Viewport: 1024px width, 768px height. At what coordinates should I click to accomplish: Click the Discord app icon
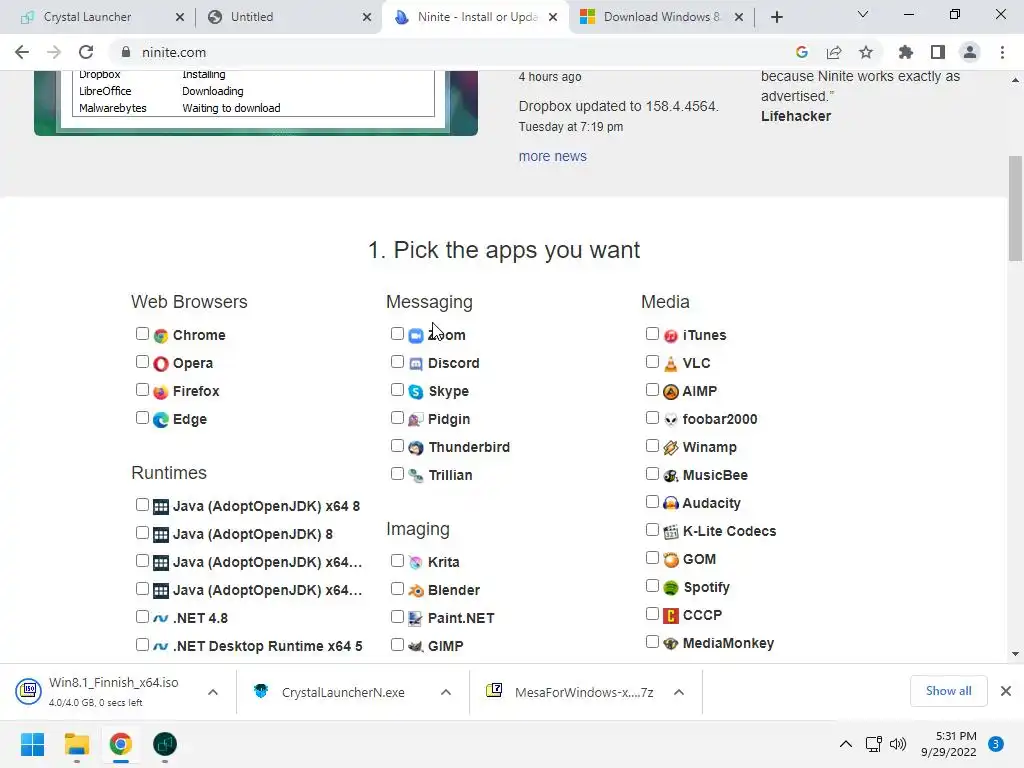pyautogui.click(x=416, y=364)
